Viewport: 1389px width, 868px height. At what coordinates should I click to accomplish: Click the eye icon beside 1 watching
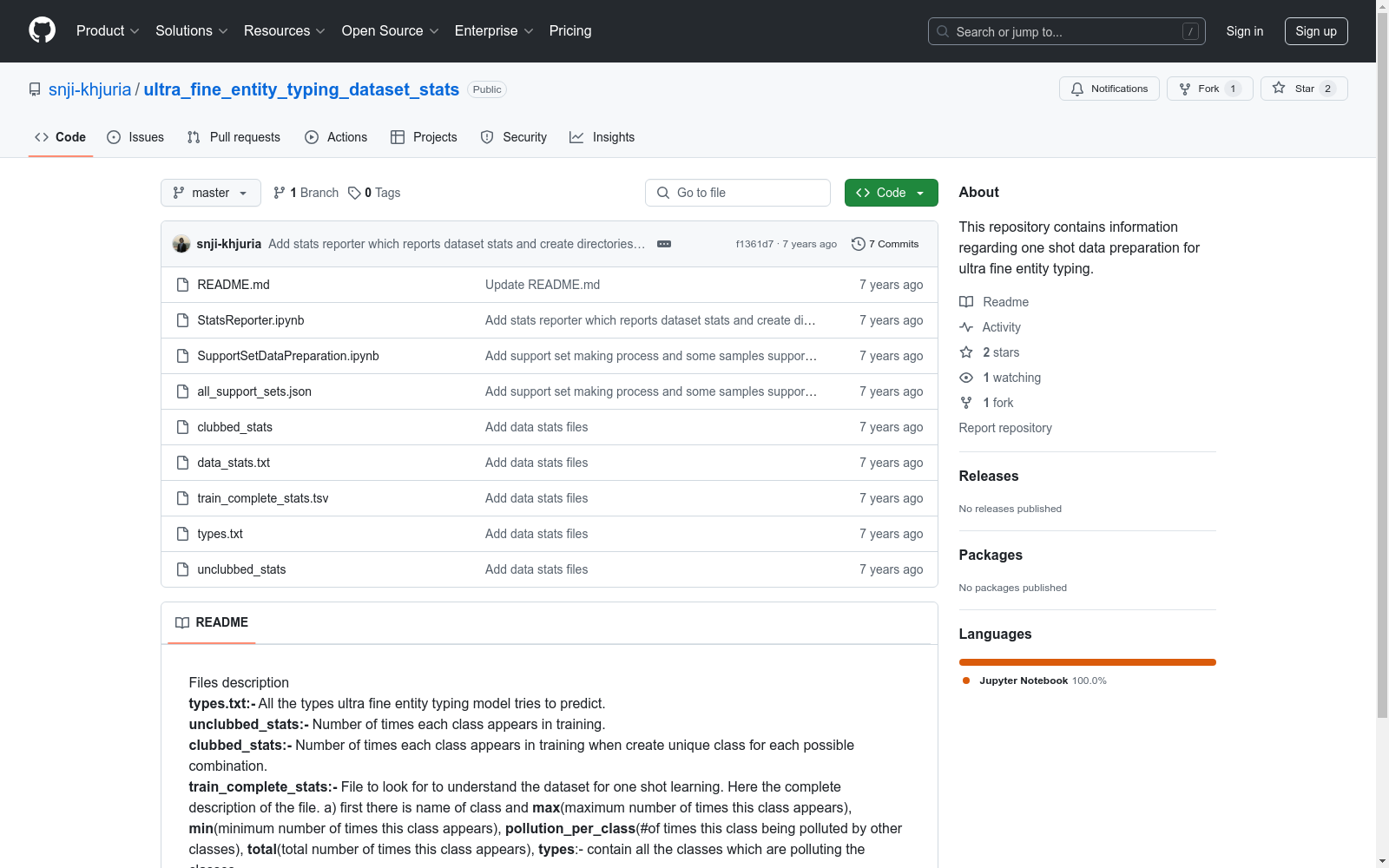click(x=966, y=378)
